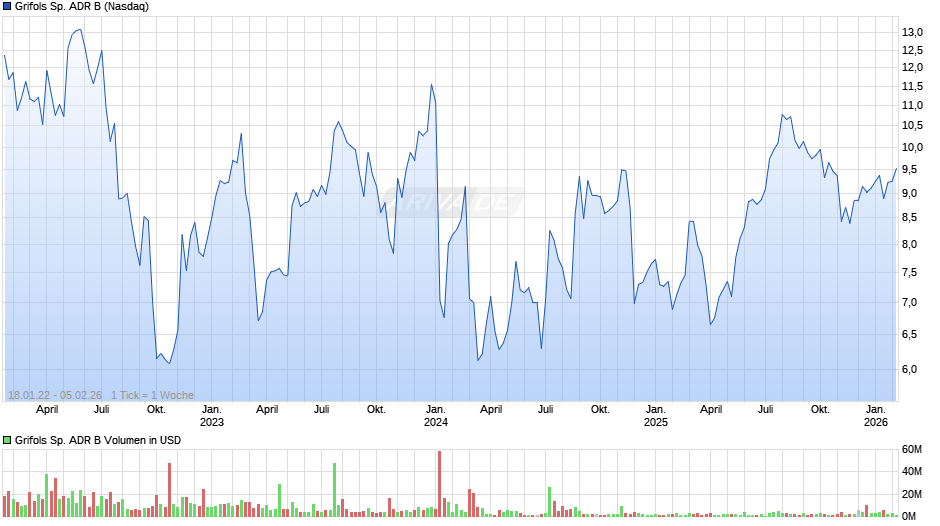Click the tallest red volume bar at January 2024
940x526 pixels.
tap(439, 484)
